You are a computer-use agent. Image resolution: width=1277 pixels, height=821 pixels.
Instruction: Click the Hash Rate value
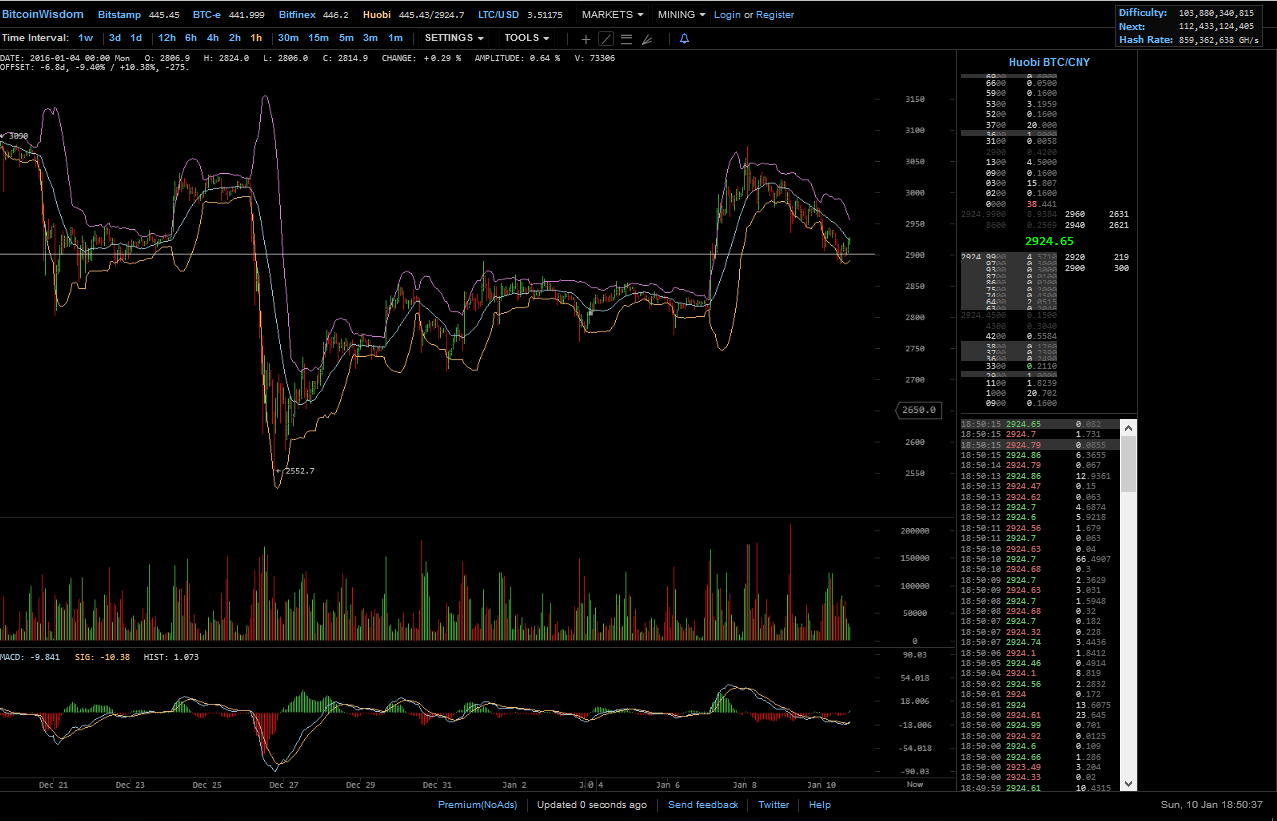[x=1219, y=40]
